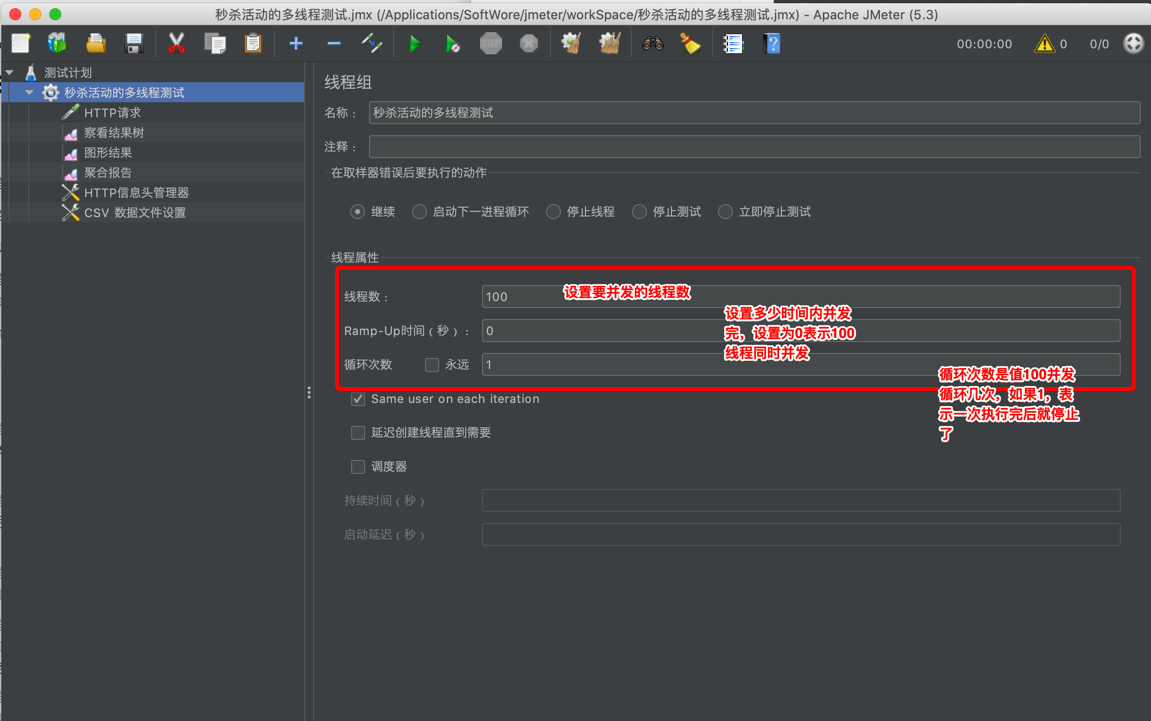Select the 启动下一进程循环 radio option

[419, 211]
